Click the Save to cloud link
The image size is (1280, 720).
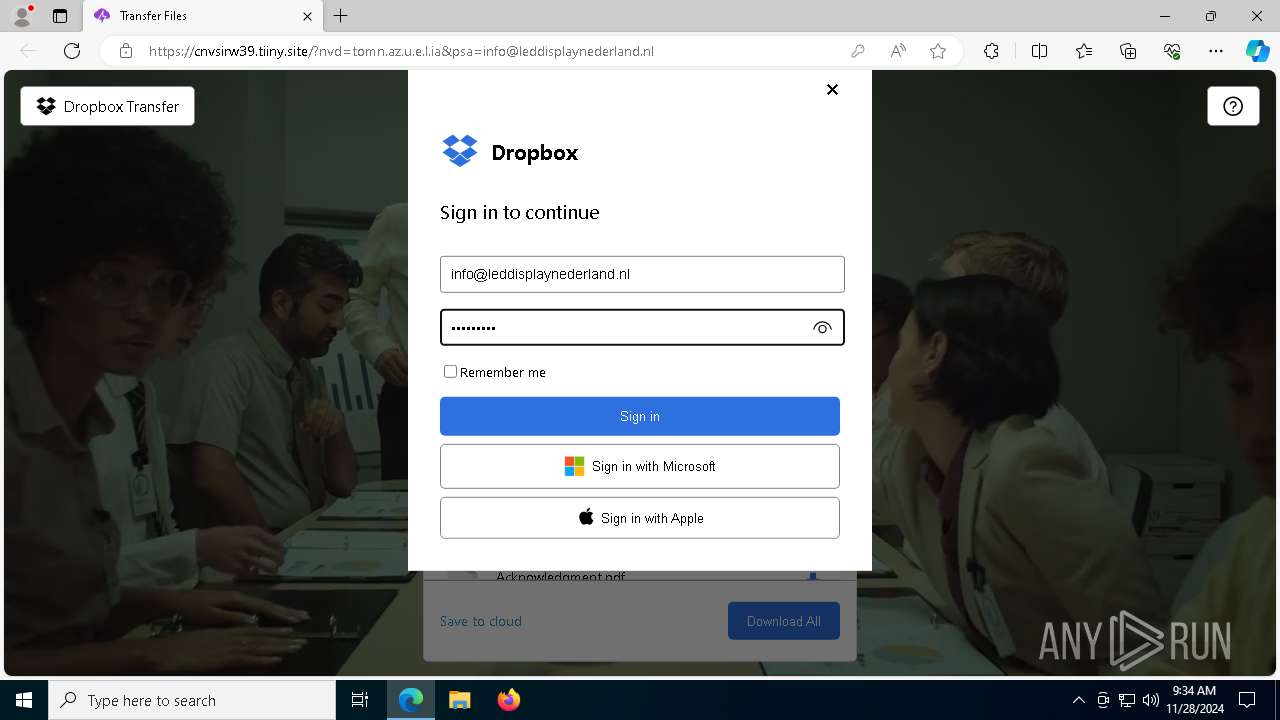click(481, 621)
